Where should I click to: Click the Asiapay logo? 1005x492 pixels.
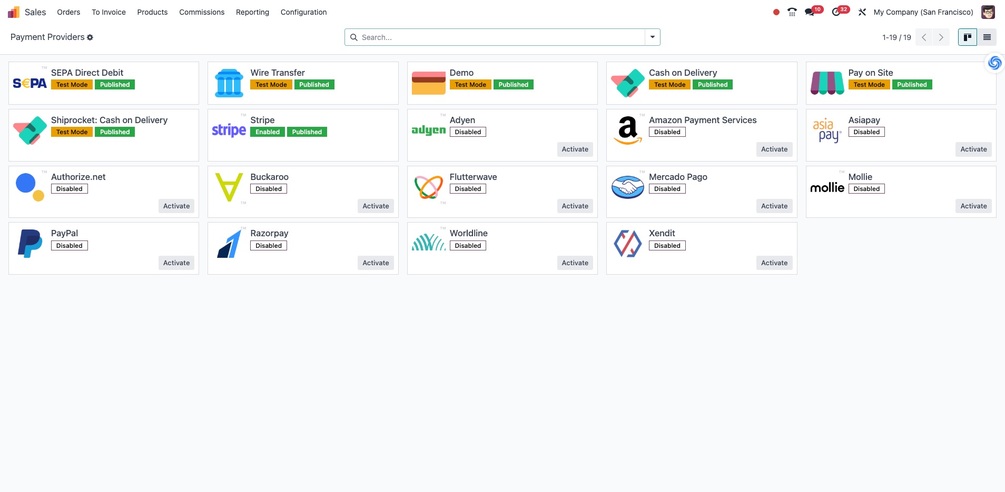click(827, 131)
